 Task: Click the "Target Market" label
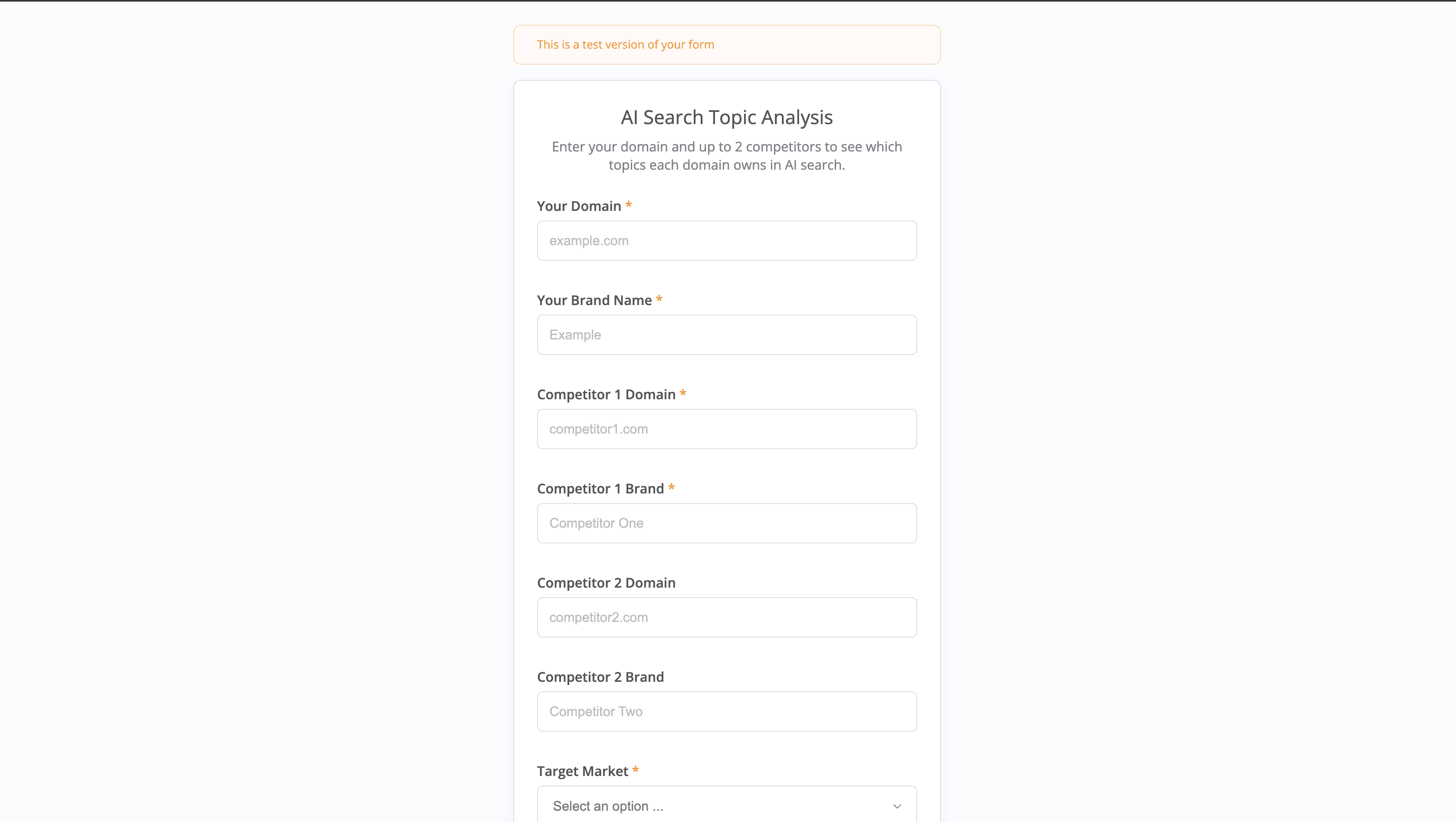tap(582, 771)
